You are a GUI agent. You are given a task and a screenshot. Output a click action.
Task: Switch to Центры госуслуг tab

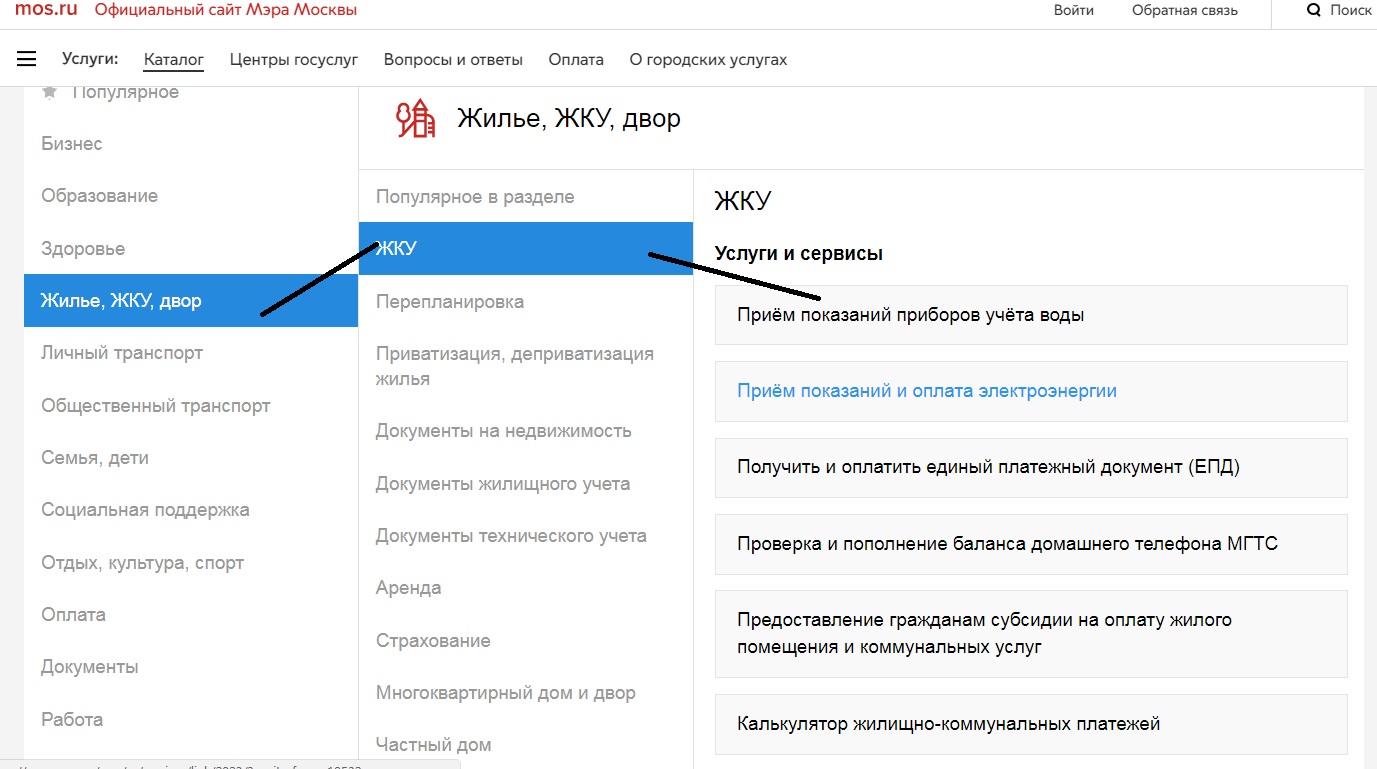coord(294,59)
